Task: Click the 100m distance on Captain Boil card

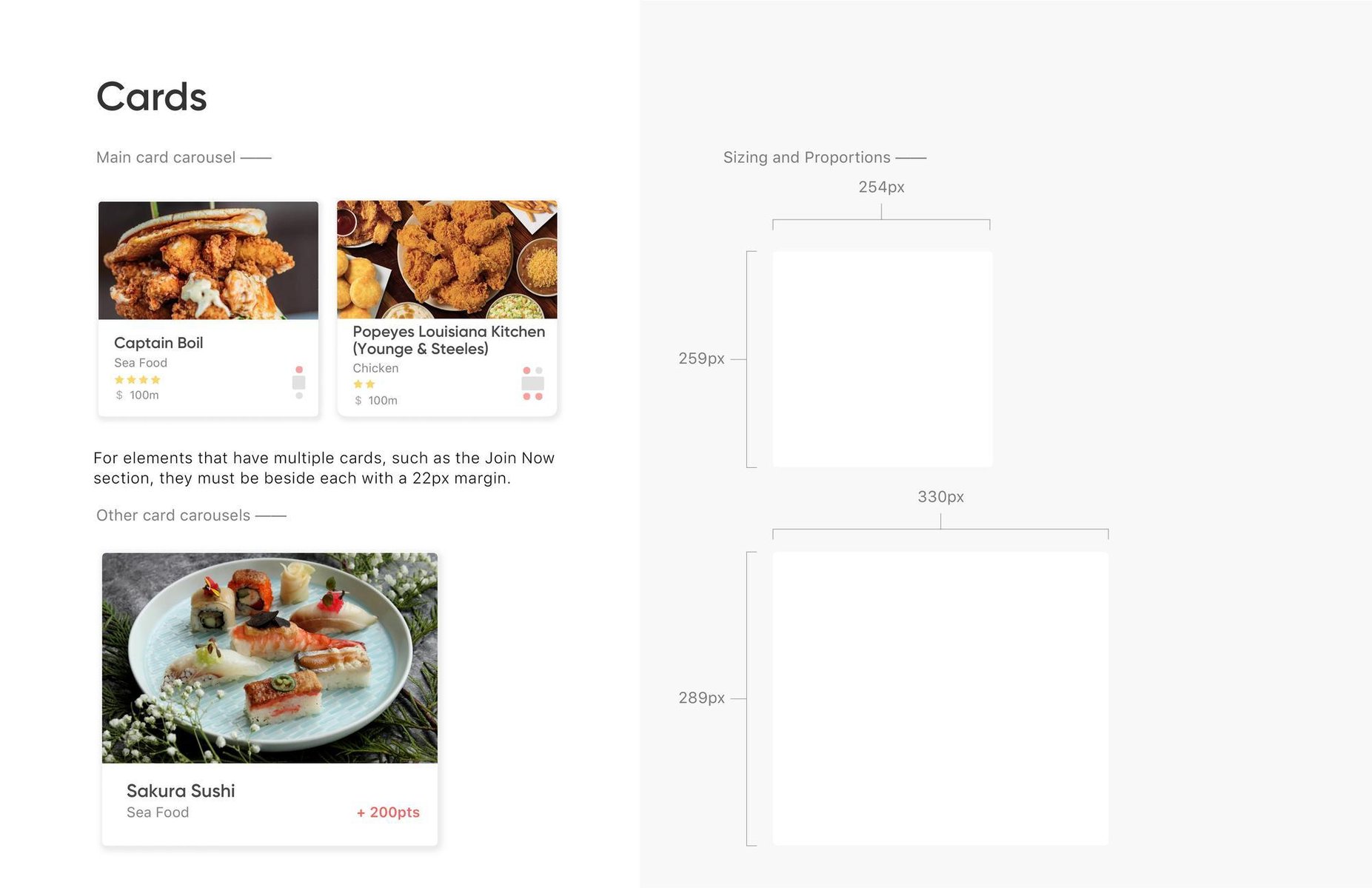Action: [144, 395]
